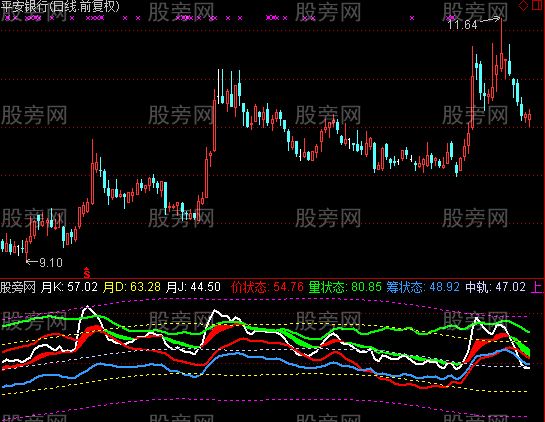Image resolution: width=545 pixels, height=422 pixels.
Task: Select the 11.64 high price label
Action: click(462, 25)
